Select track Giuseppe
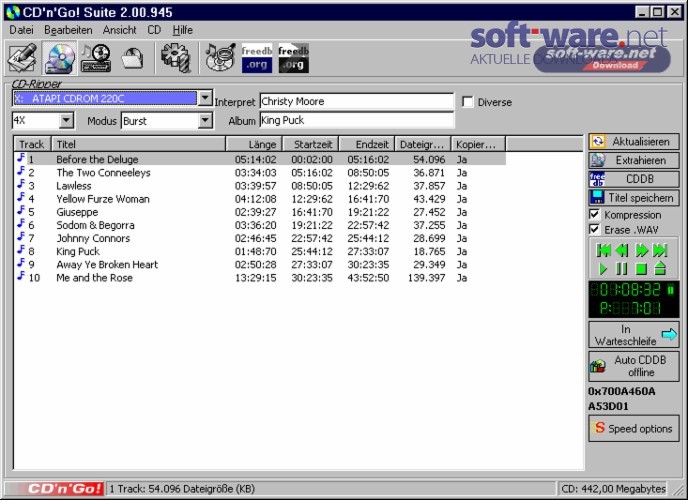This screenshot has width=688, height=500. tap(260, 212)
